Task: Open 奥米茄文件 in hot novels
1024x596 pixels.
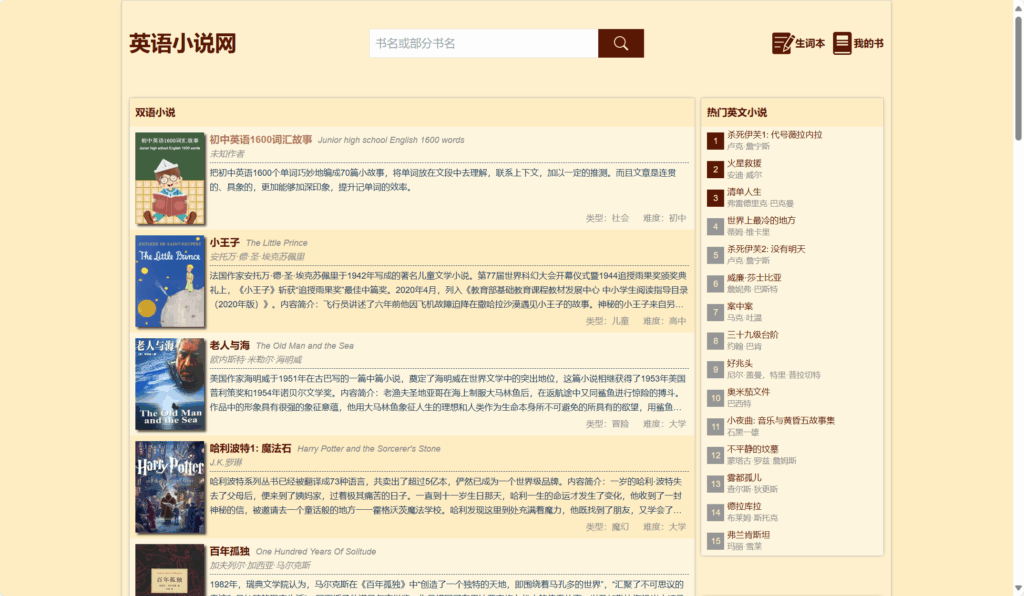Action: [748, 392]
